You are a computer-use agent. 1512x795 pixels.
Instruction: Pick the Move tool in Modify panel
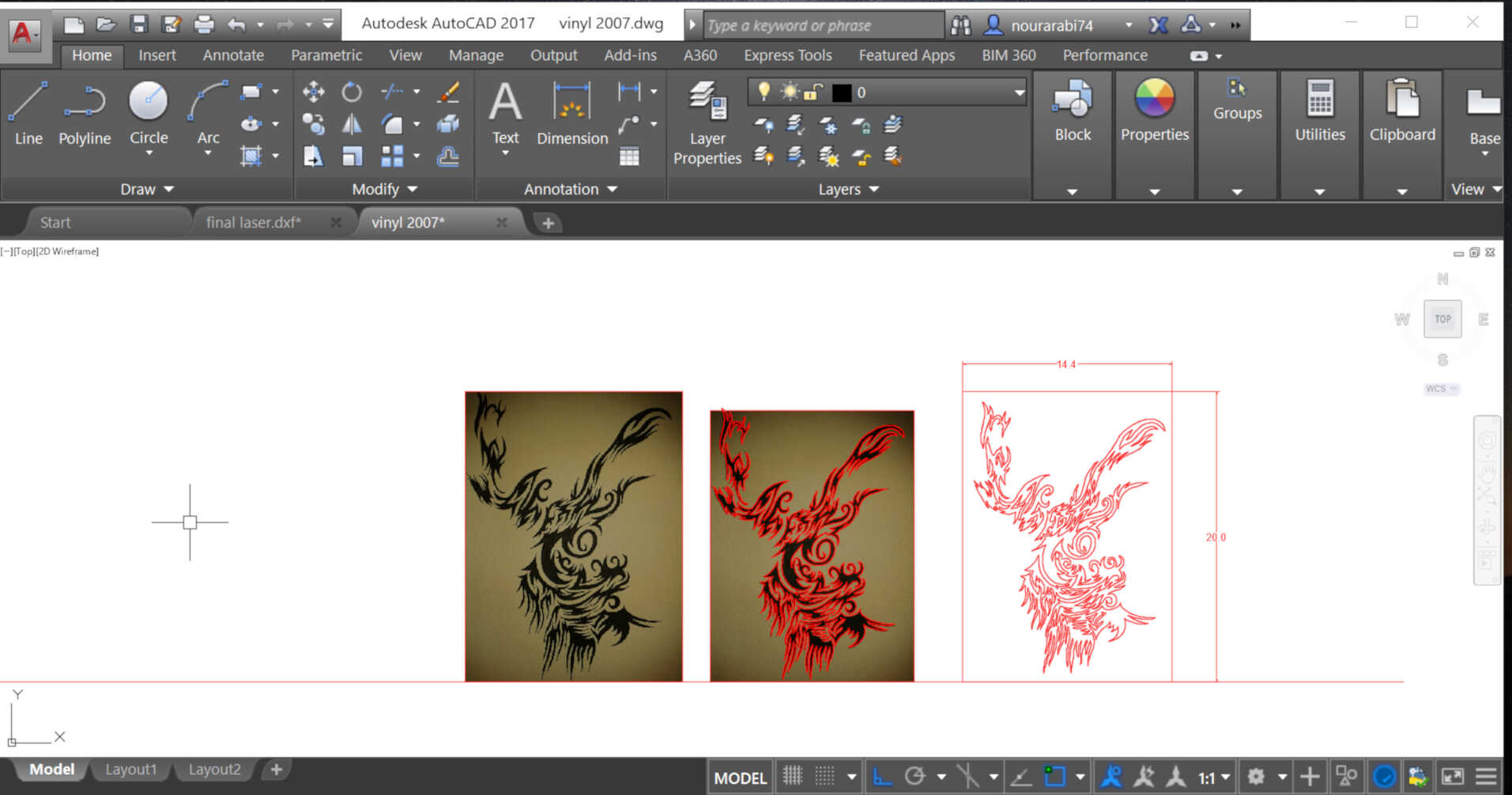[313, 92]
